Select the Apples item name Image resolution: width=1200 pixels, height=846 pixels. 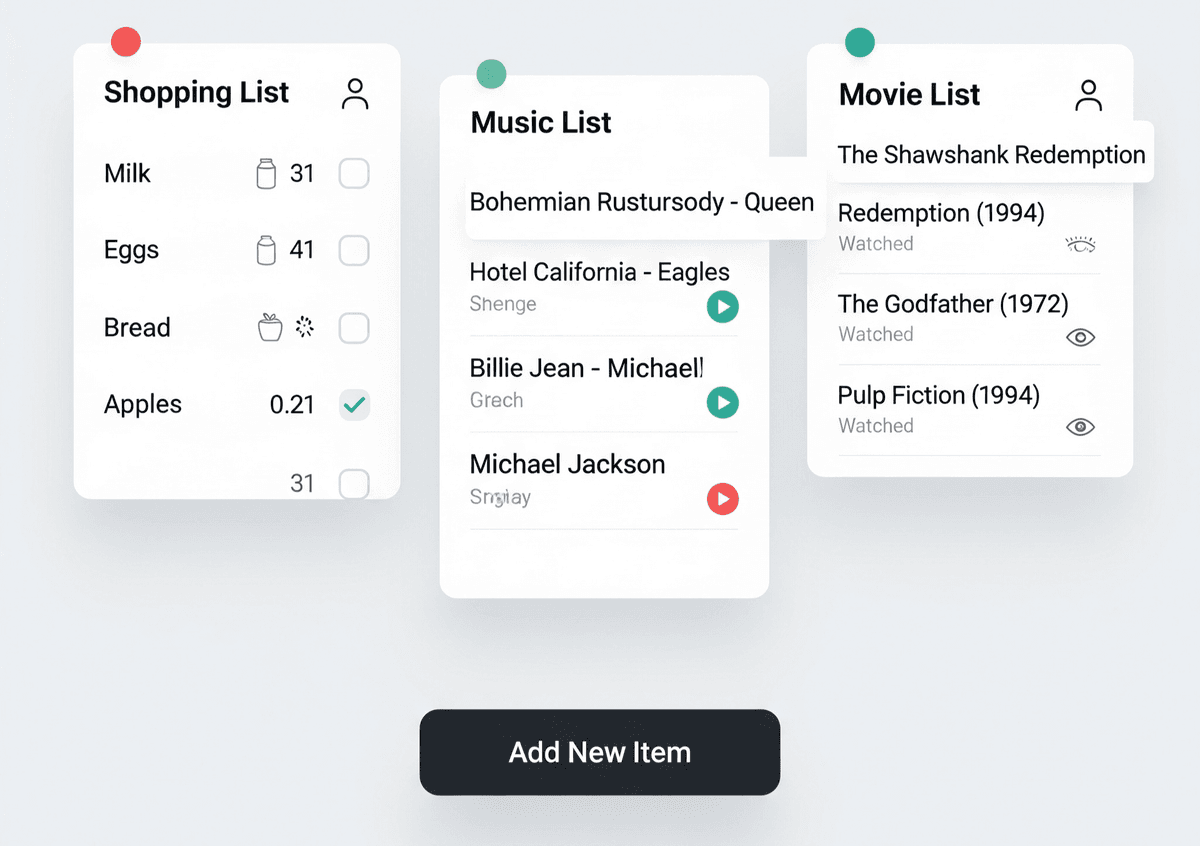(143, 405)
